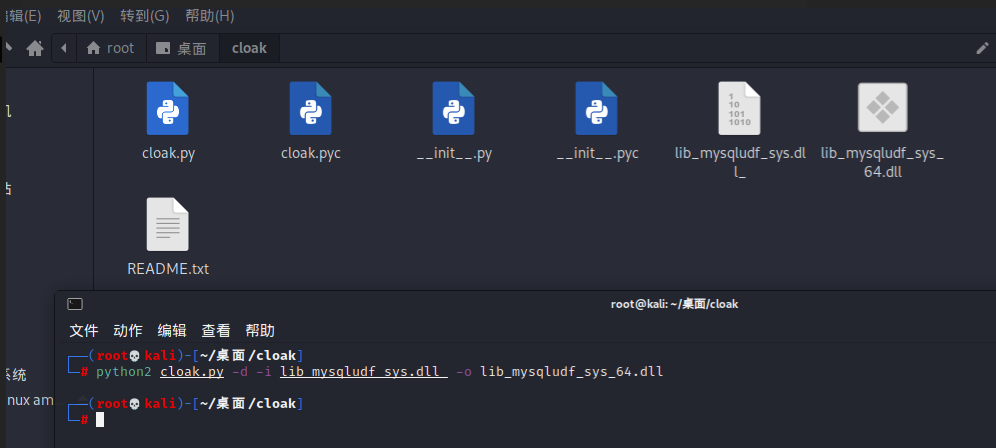Click lib_mysqludf_sys.dll_ argument in terminal command

tap(364, 372)
